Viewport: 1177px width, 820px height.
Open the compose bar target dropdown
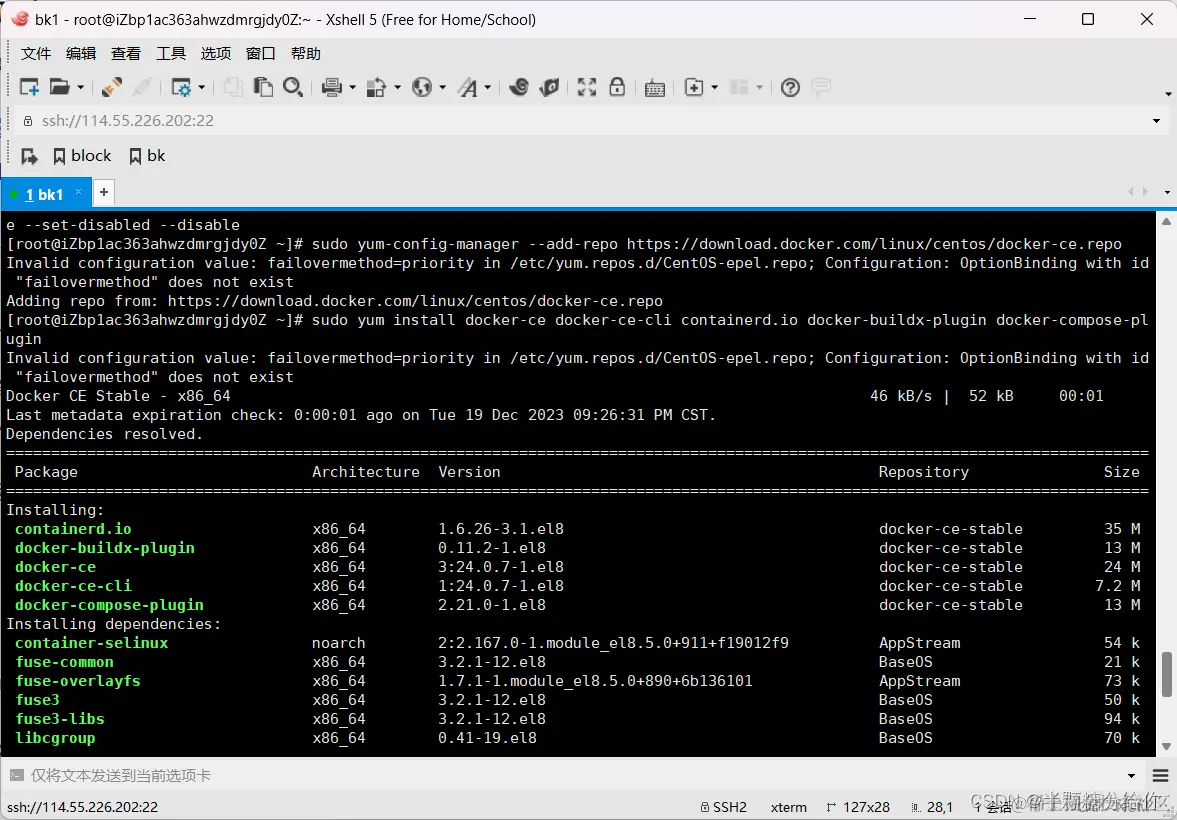pyautogui.click(x=1132, y=776)
